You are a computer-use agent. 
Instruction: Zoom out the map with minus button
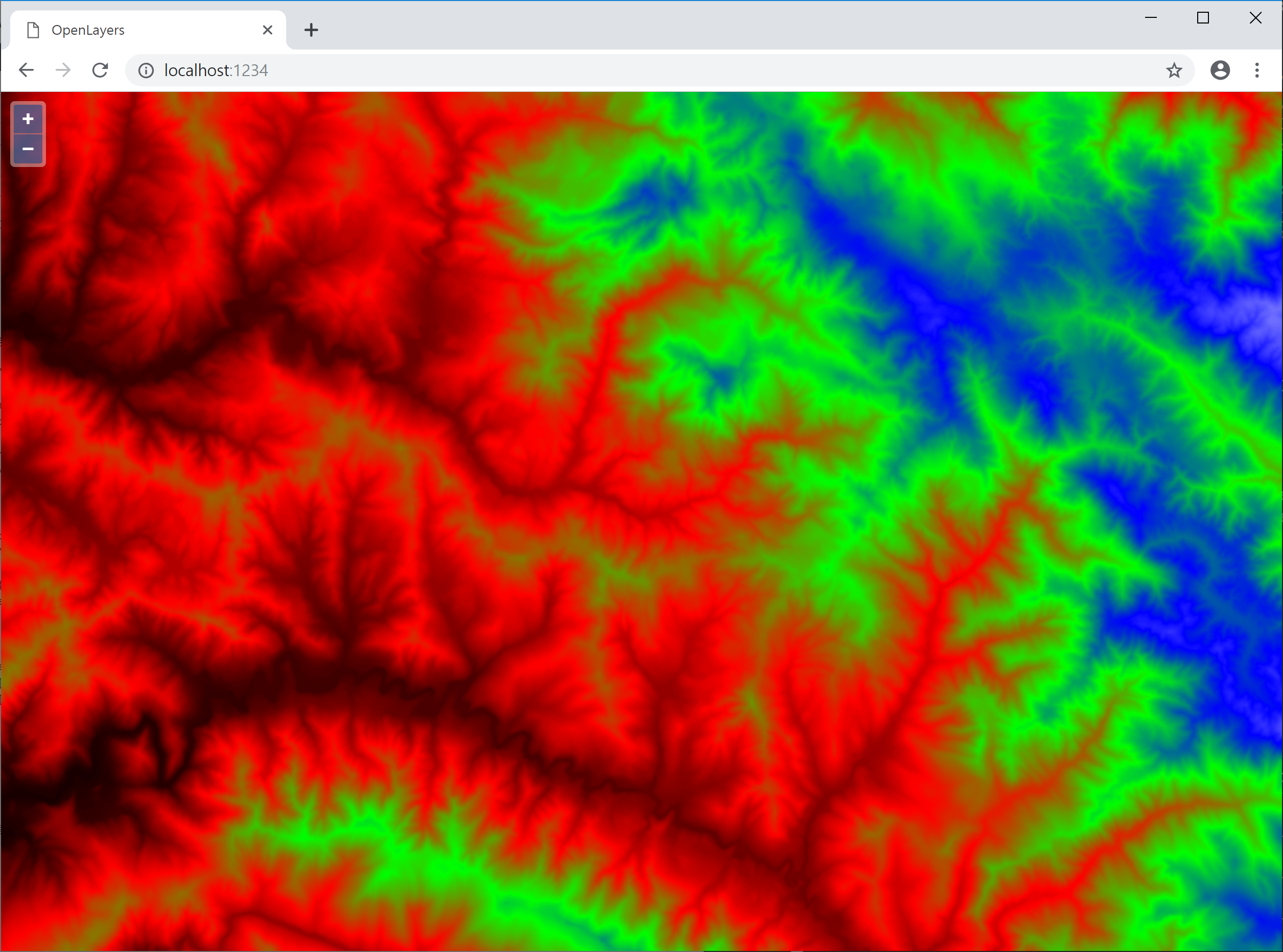click(x=28, y=149)
